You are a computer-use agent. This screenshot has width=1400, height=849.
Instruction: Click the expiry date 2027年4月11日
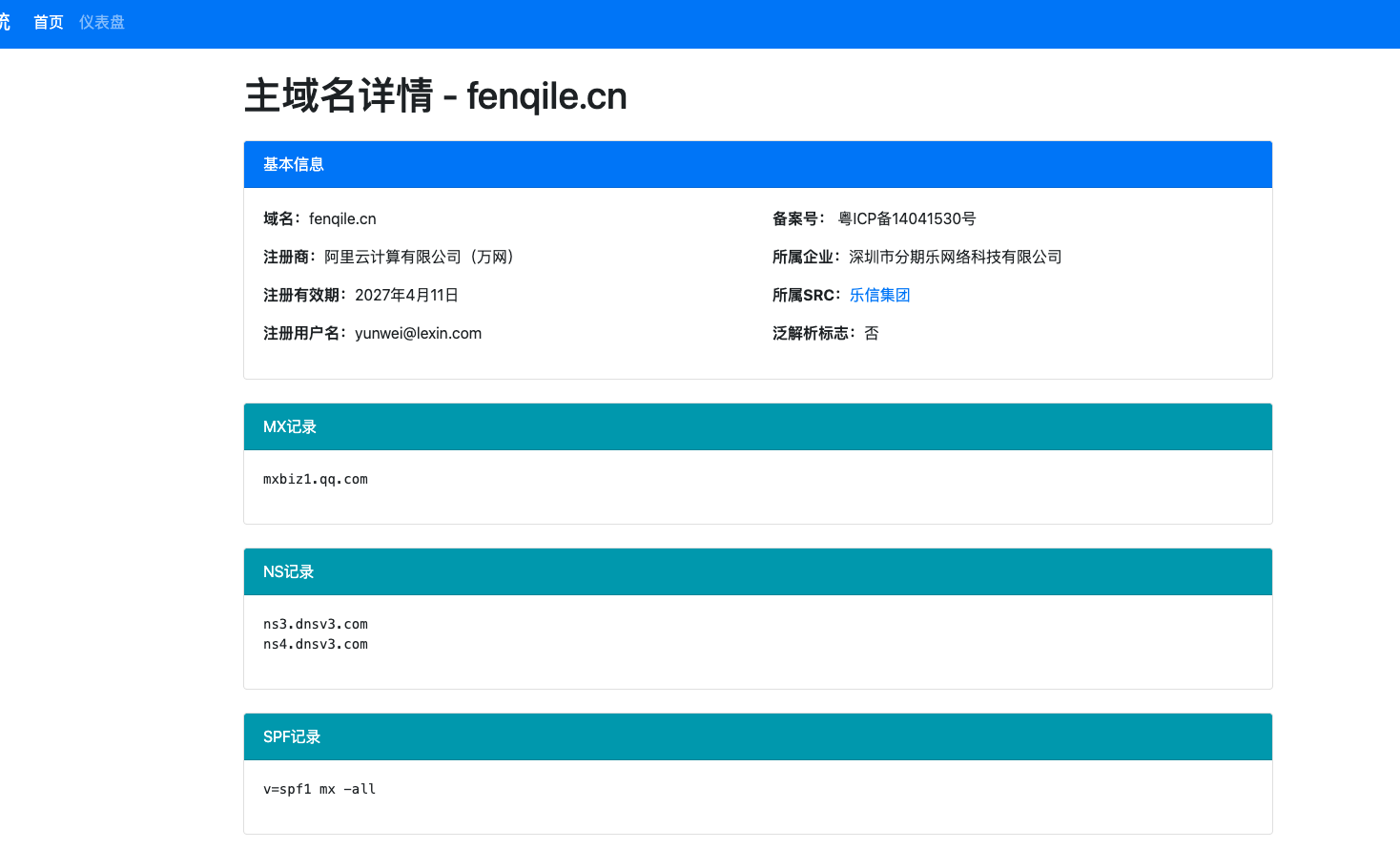point(406,295)
